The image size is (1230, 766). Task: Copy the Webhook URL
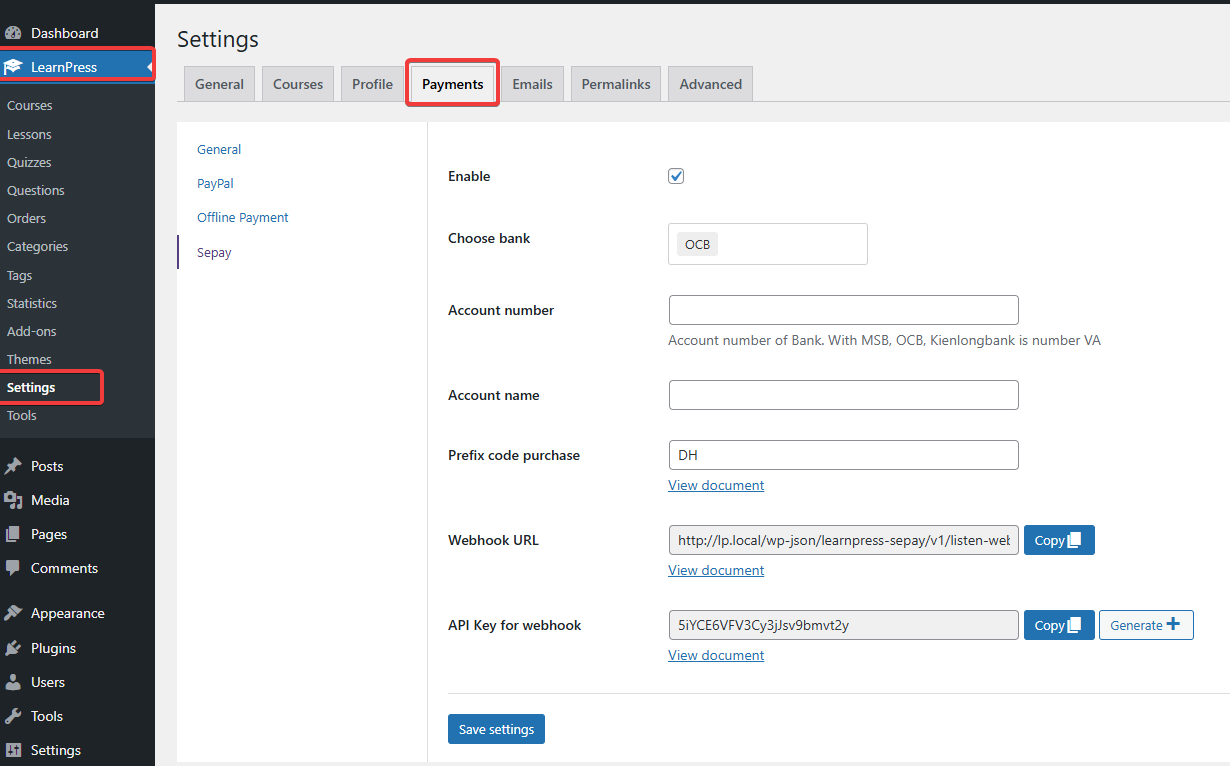1059,540
